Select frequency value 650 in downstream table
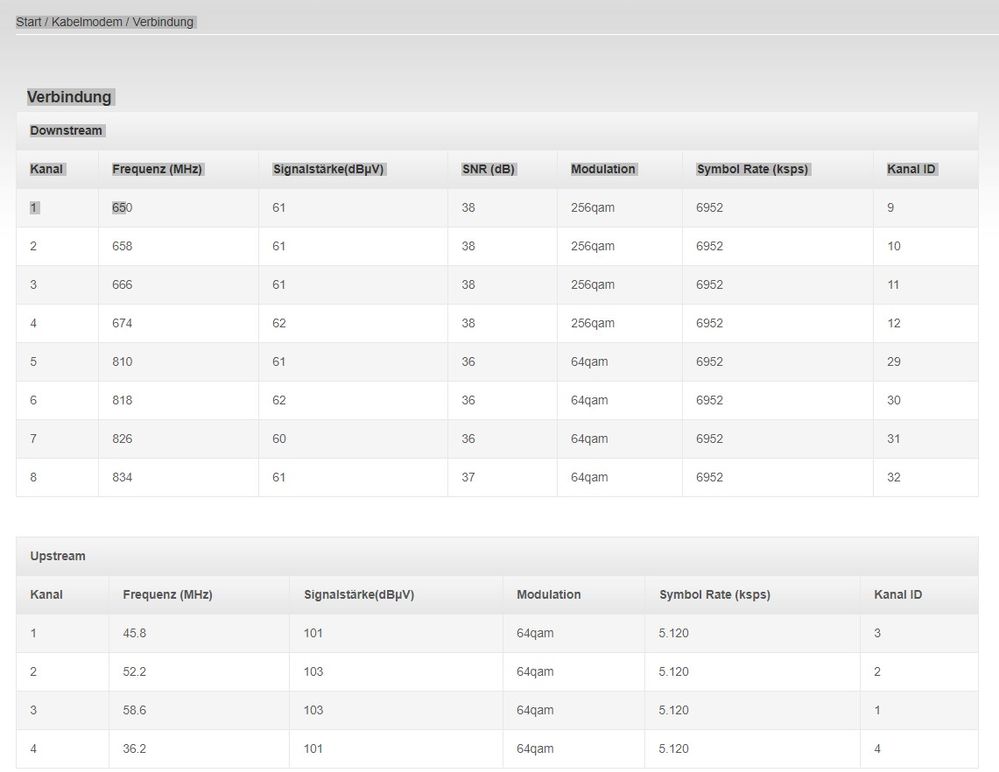Screen dimensions: 999x772 [x=122, y=208]
